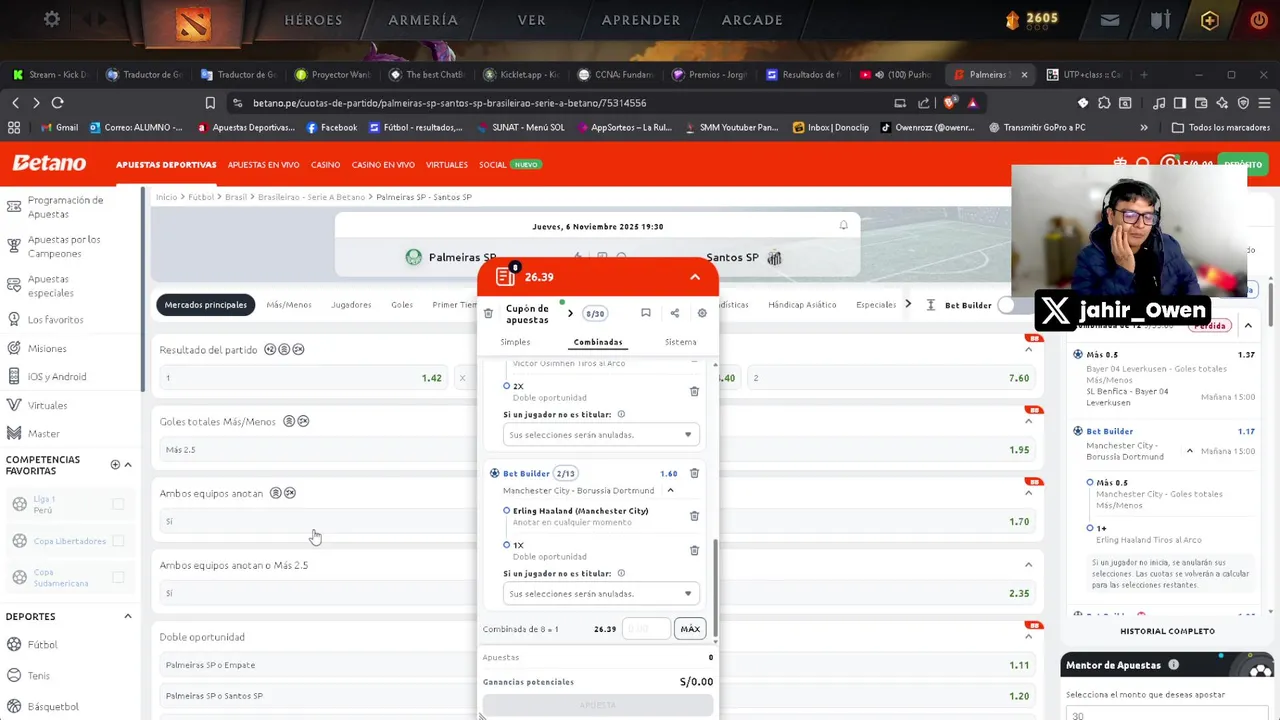Click the Brasil breadcrumb link
The height and width of the screenshot is (720, 1280).
tap(235, 197)
